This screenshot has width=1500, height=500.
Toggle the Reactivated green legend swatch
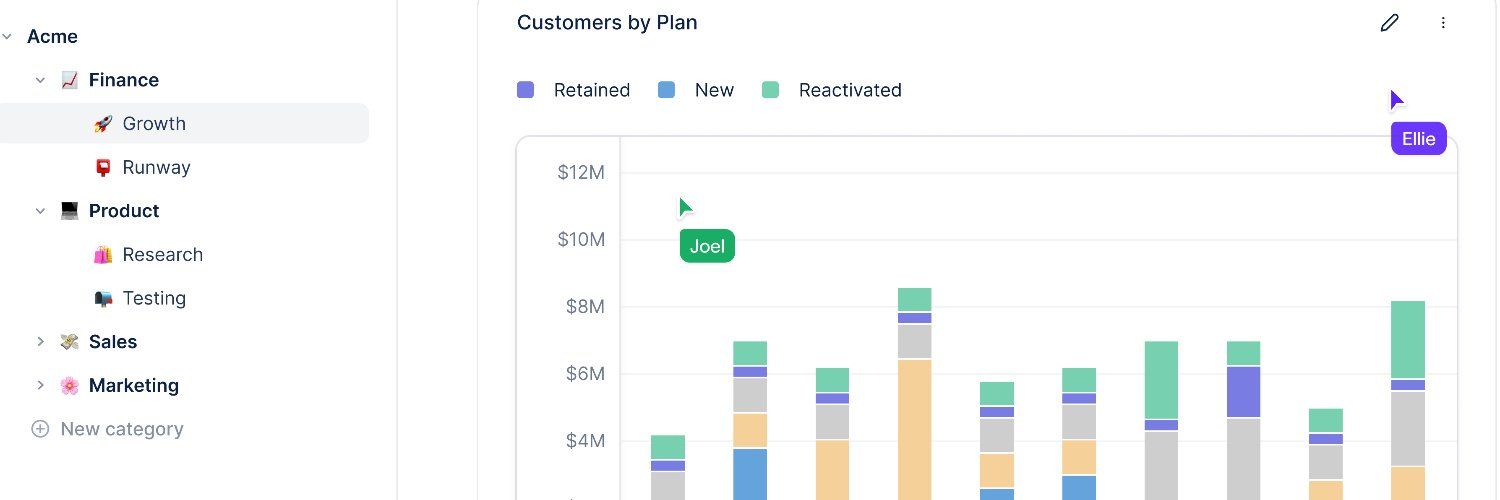(x=770, y=90)
